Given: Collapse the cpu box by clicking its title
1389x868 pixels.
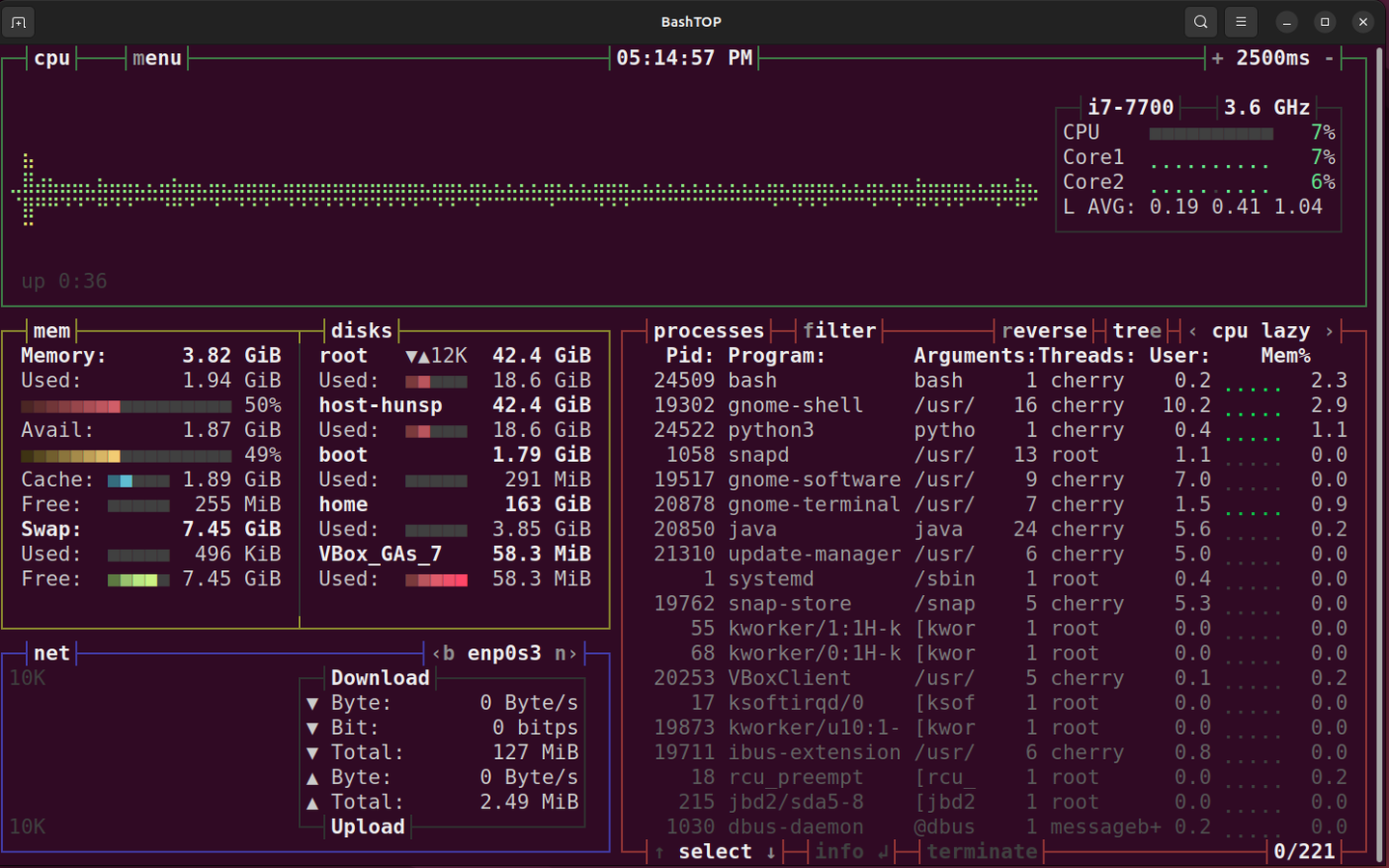Looking at the screenshot, I should (x=51, y=58).
